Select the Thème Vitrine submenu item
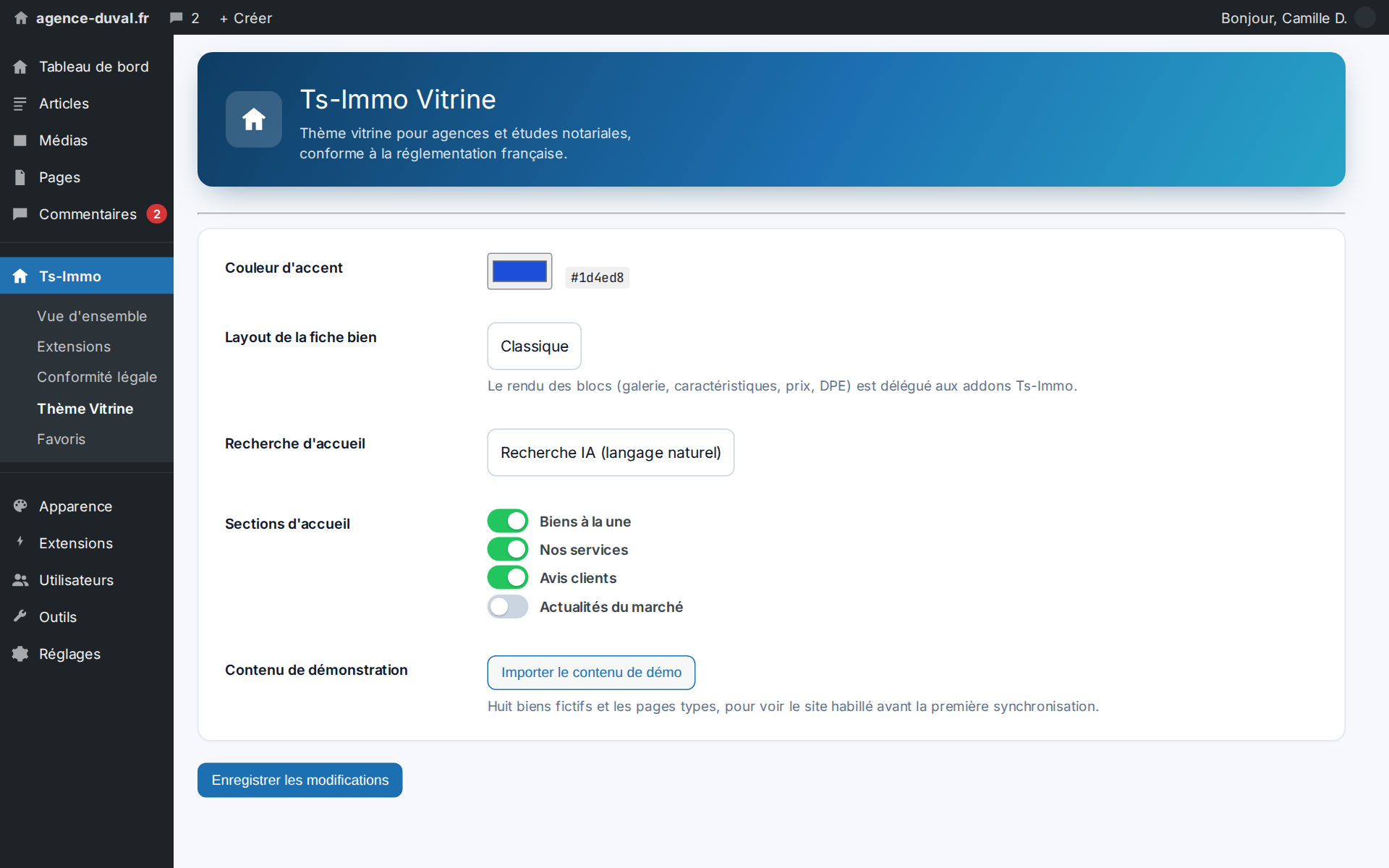Viewport: 1389px width, 868px height. 85,409
